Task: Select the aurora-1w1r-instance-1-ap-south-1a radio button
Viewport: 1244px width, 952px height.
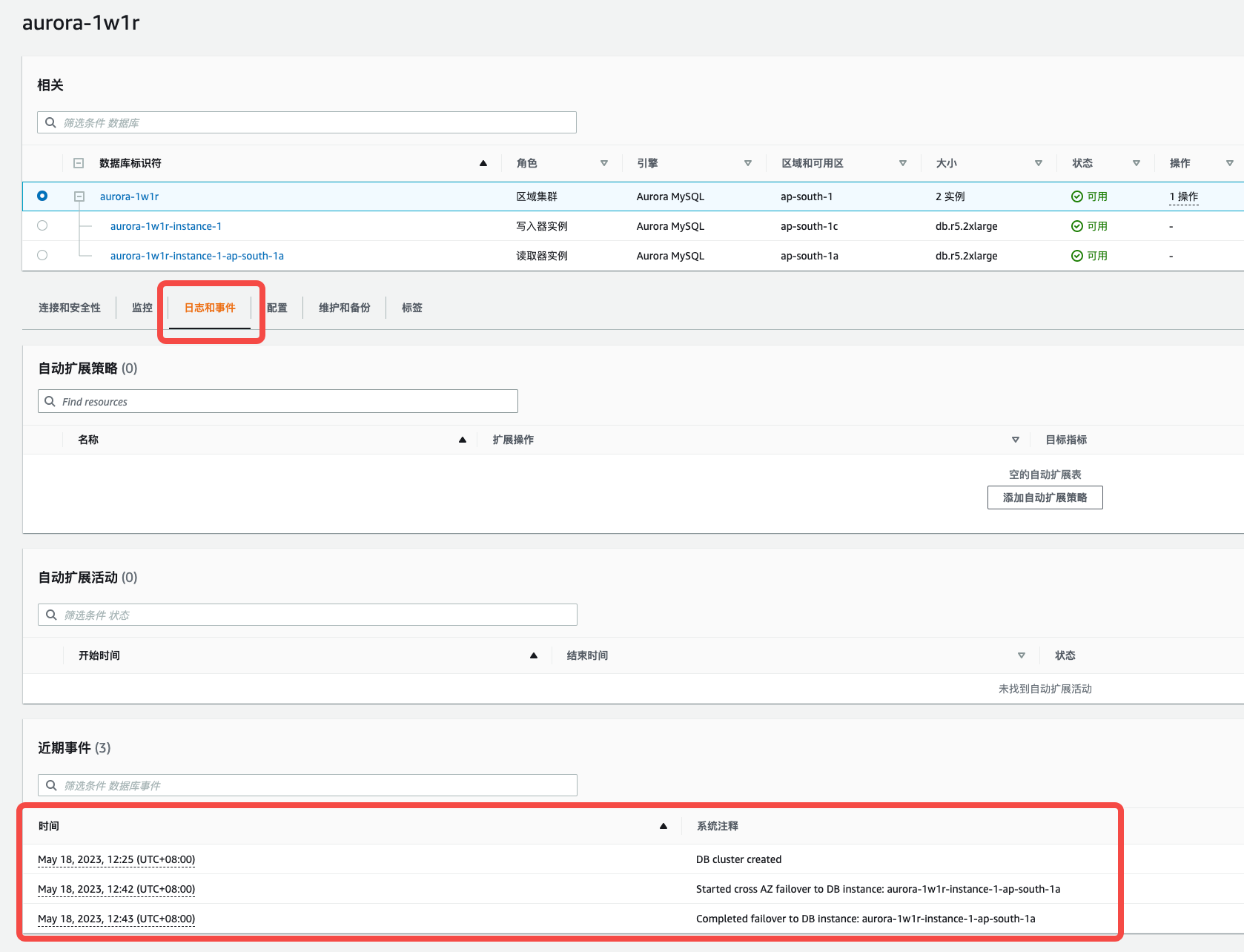Action: pyautogui.click(x=42, y=255)
